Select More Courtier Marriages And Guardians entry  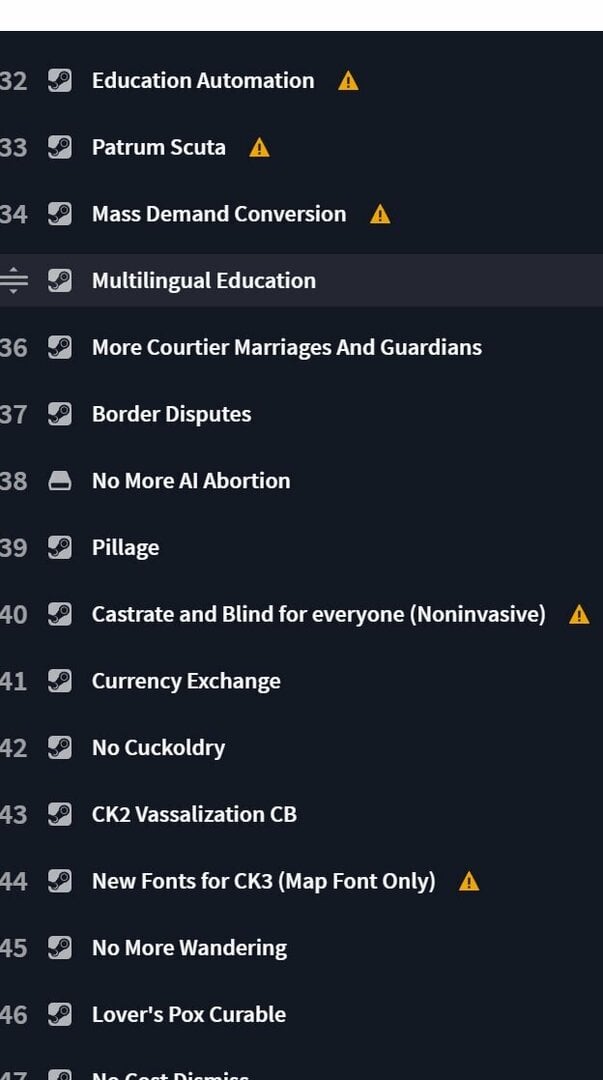(x=301, y=348)
